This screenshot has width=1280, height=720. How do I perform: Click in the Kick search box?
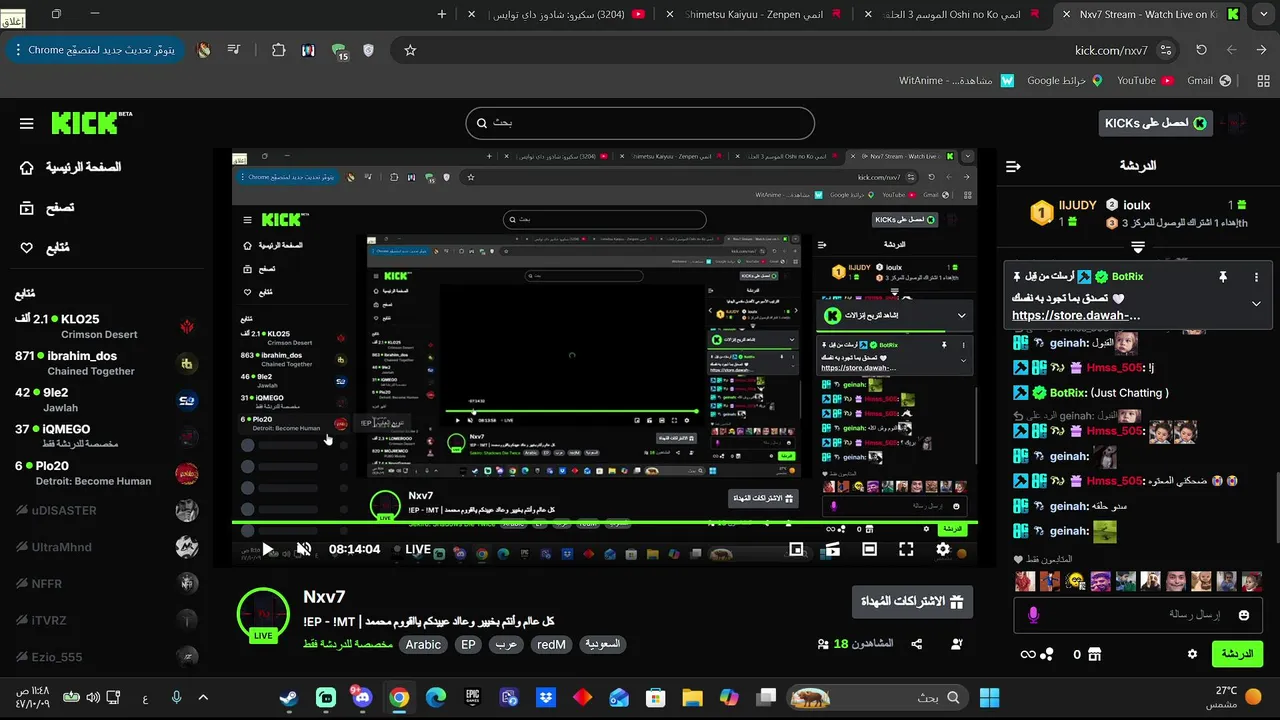pos(640,123)
